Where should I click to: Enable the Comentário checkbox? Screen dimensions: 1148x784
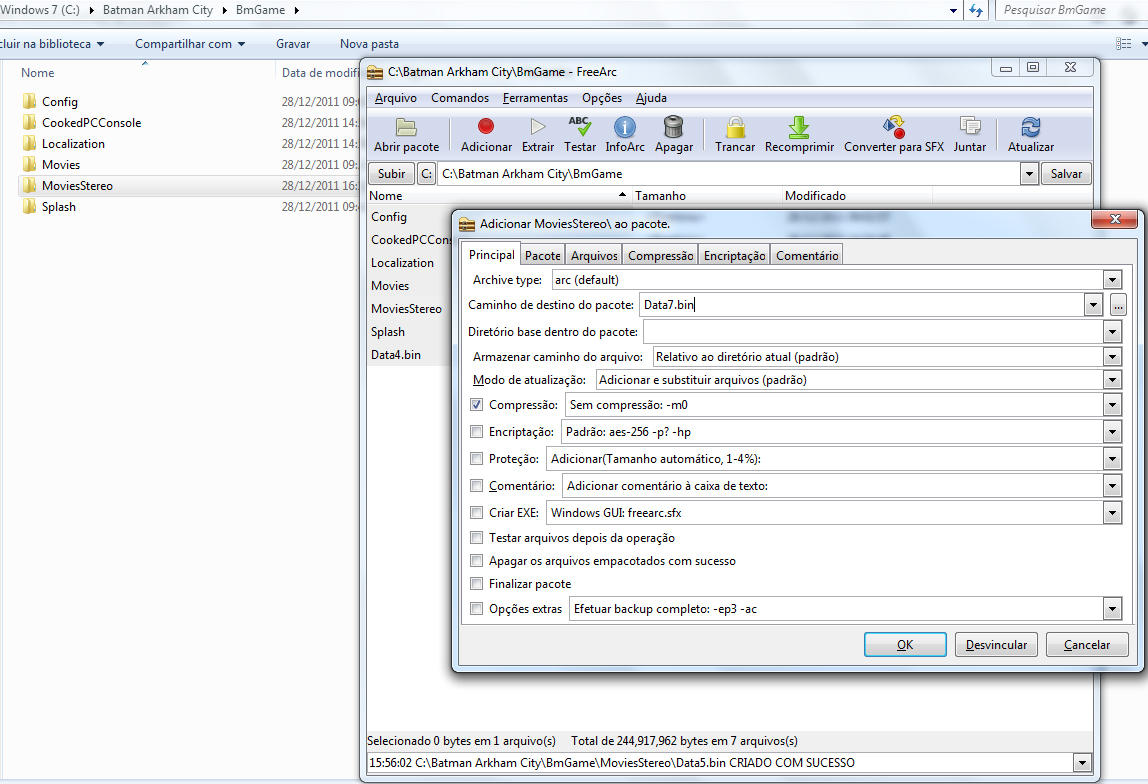point(477,485)
